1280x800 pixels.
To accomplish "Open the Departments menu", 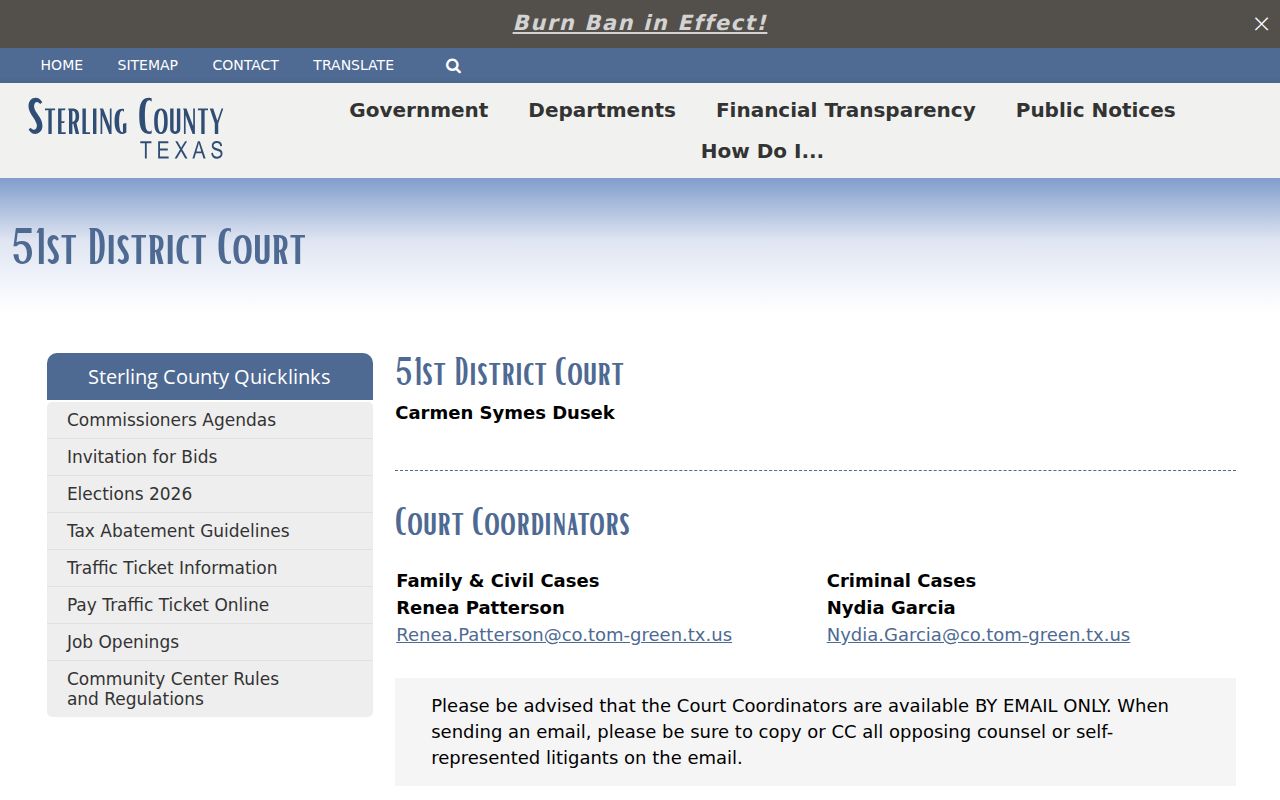I will (602, 110).
